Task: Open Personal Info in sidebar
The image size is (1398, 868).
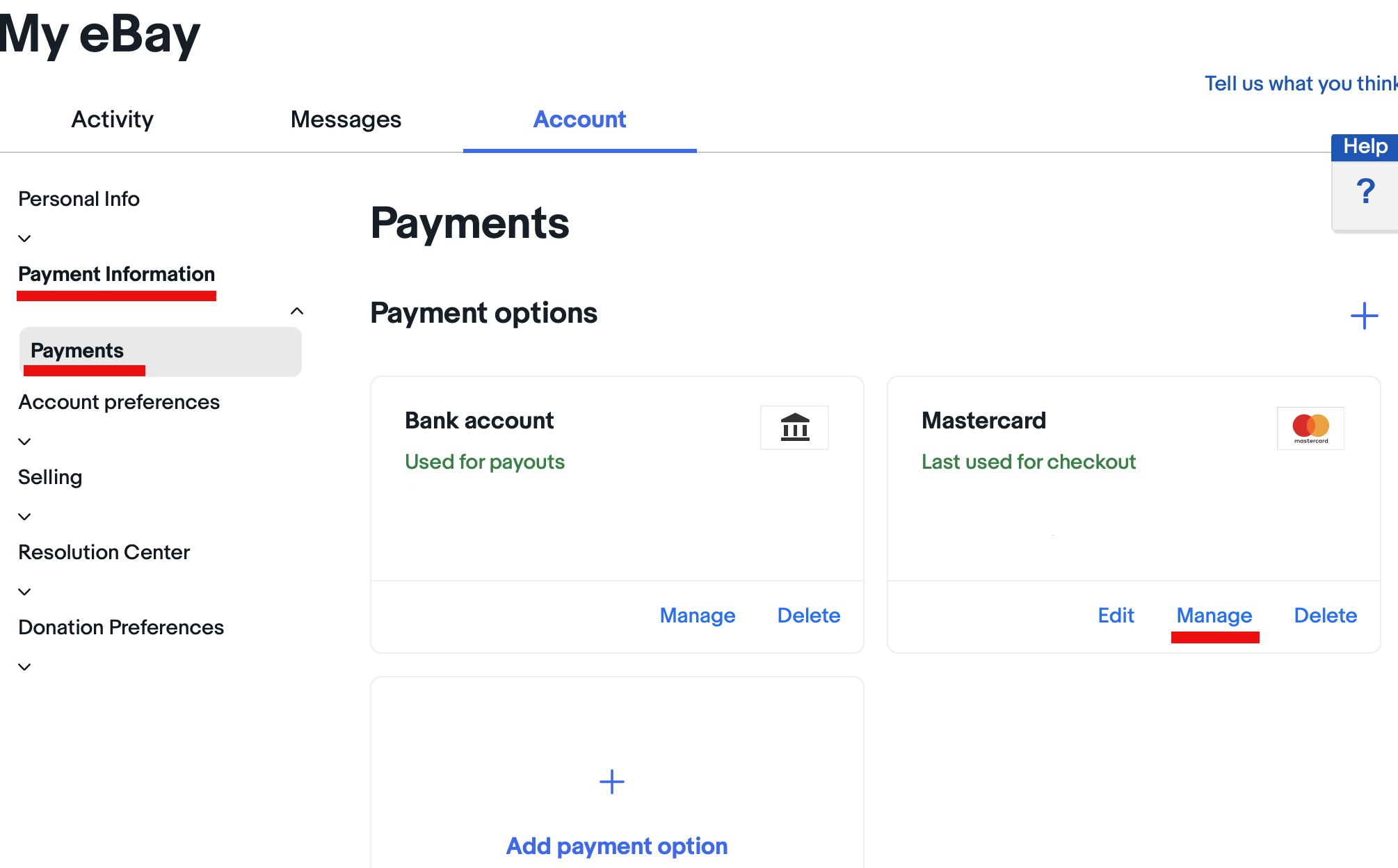Action: (79, 199)
